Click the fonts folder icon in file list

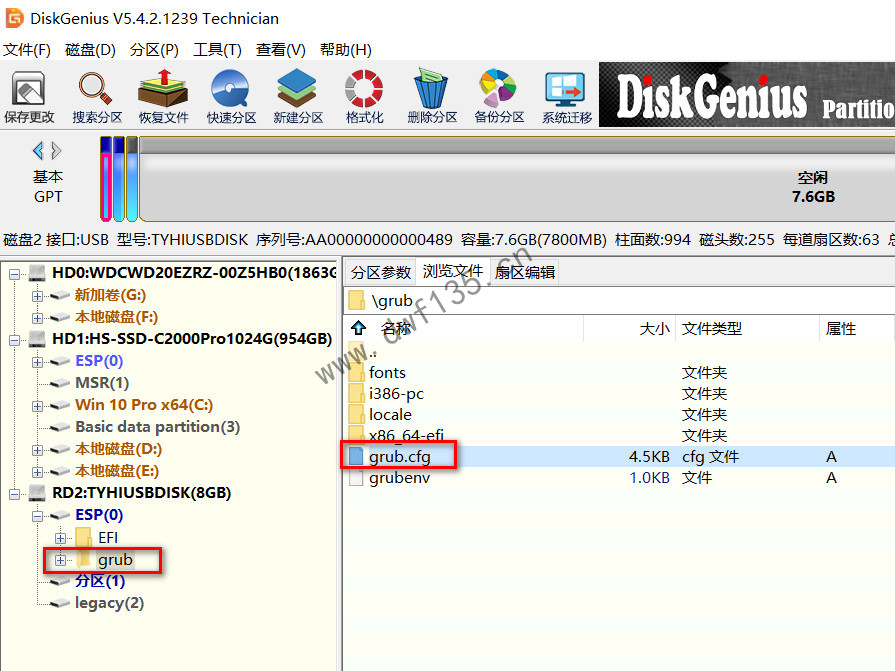click(x=356, y=373)
